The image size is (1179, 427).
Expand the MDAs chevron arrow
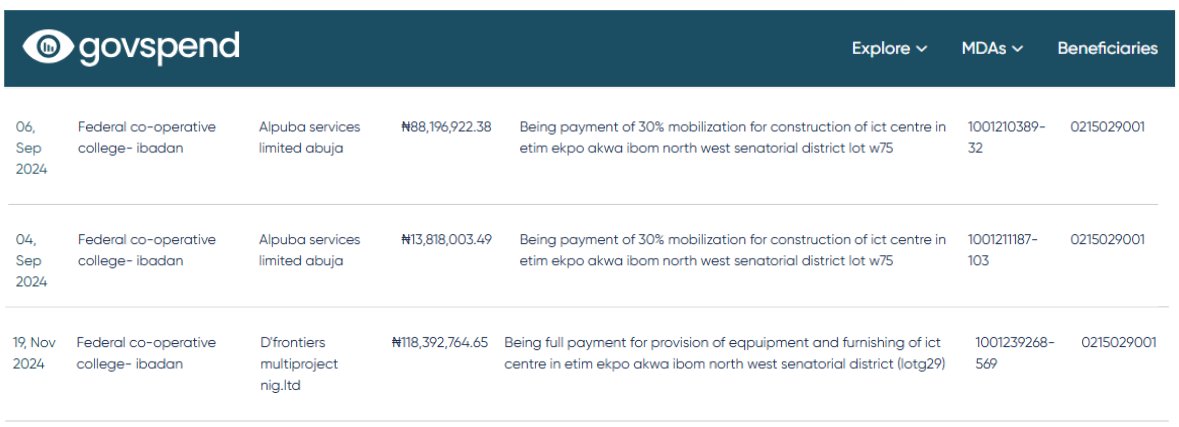1017,49
